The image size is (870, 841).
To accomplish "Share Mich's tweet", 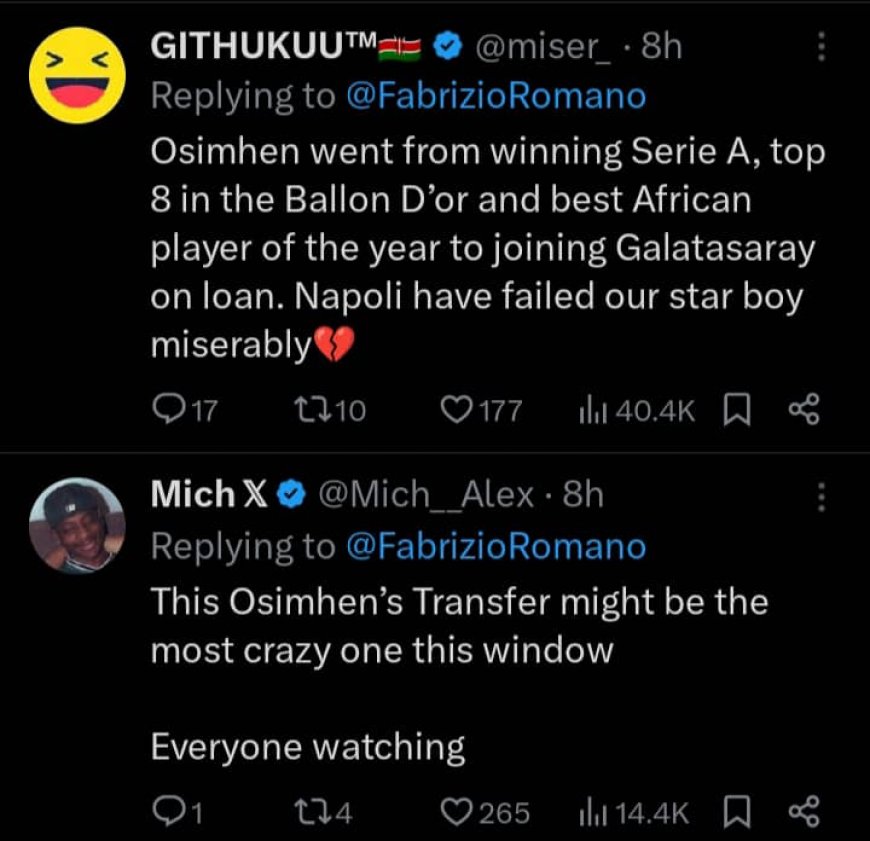I will [804, 811].
